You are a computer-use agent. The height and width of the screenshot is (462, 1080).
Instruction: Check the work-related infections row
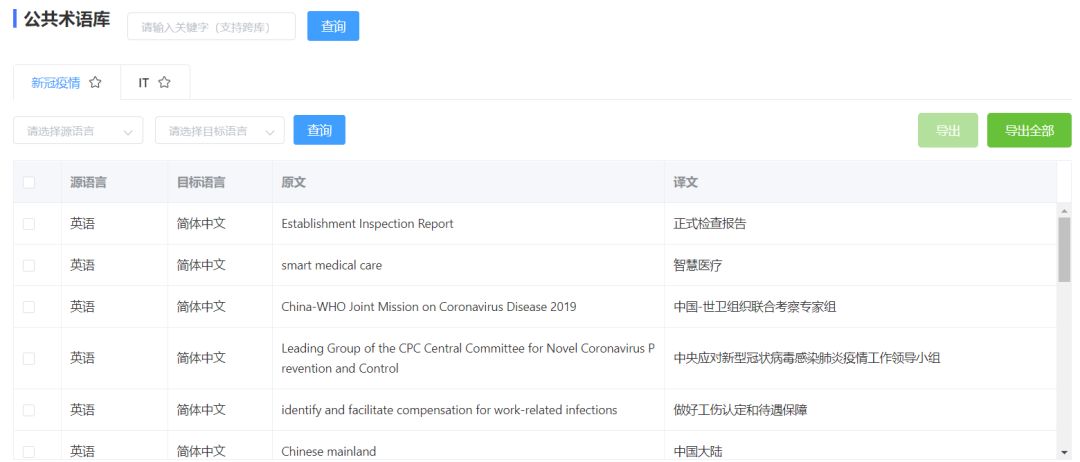pos(29,410)
